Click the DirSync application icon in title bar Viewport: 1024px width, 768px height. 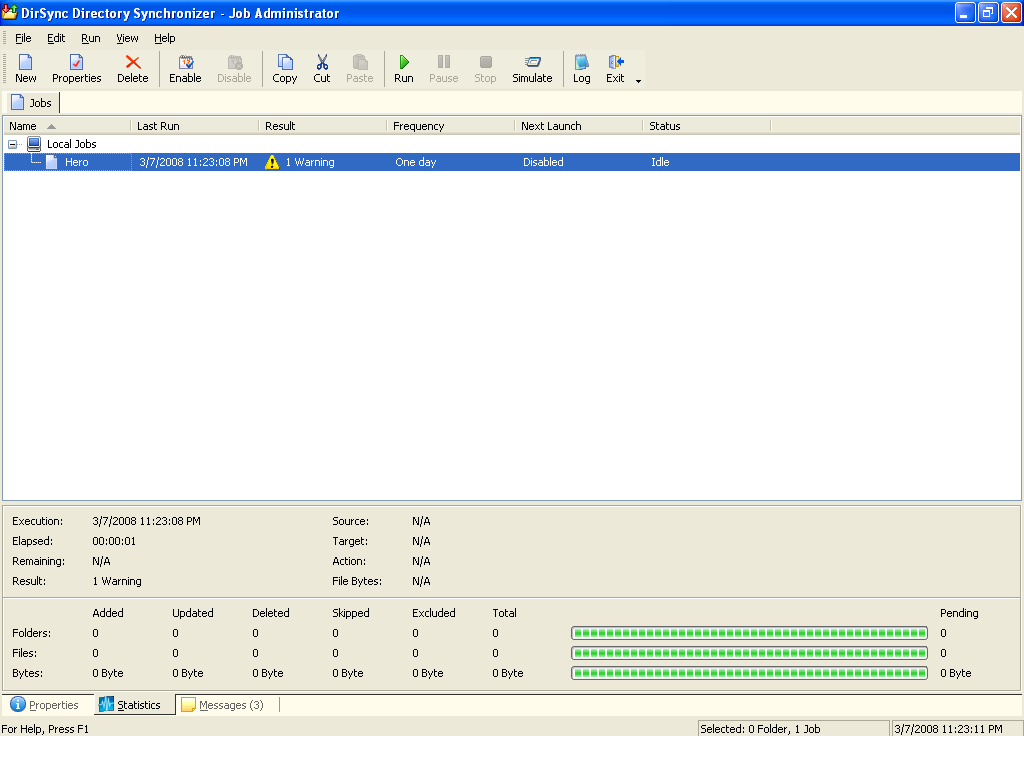click(10, 12)
